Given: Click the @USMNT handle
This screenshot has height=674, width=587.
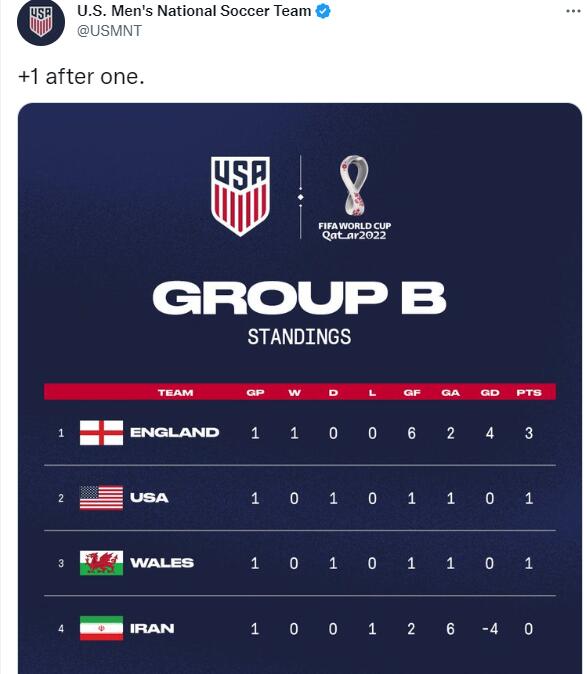Looking at the screenshot, I should point(109,31).
